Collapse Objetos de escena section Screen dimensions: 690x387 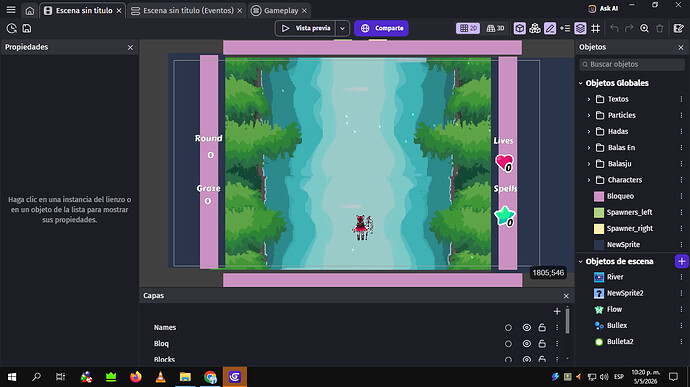tap(580, 262)
